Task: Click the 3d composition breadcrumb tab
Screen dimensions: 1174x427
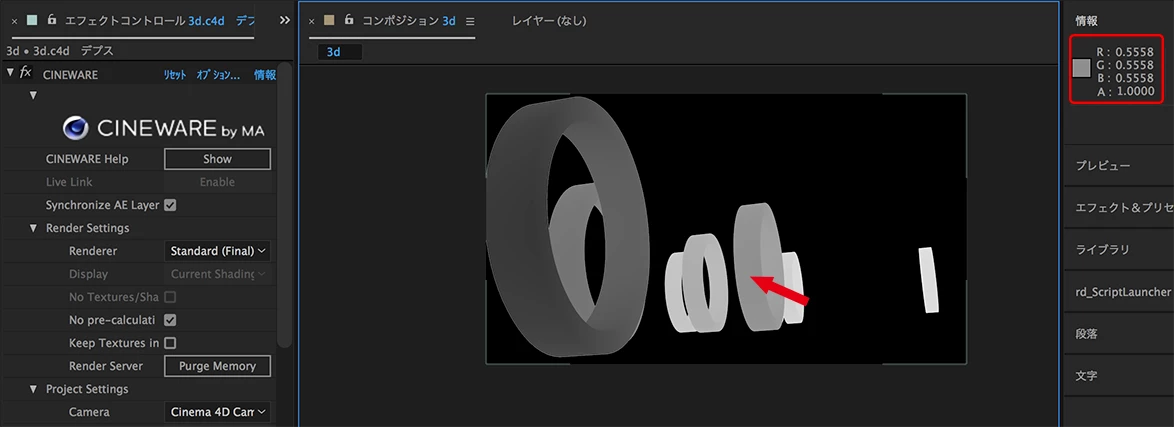Action: coord(340,52)
